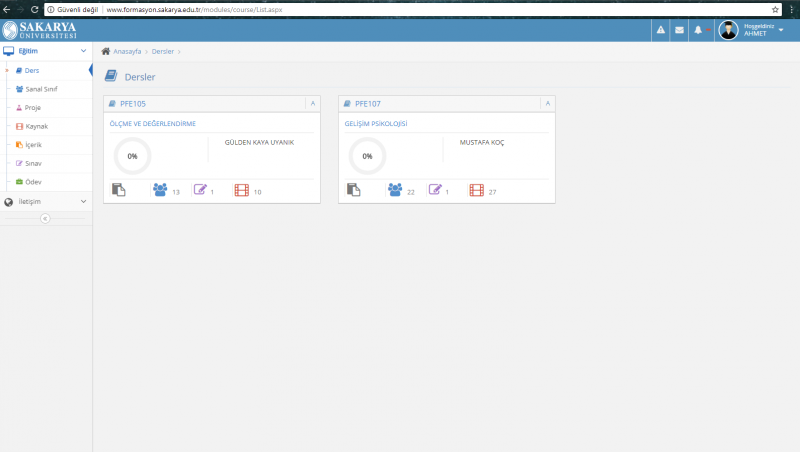Click the film resources icon on PFE107 card
This screenshot has height=452, width=800.
(476, 190)
